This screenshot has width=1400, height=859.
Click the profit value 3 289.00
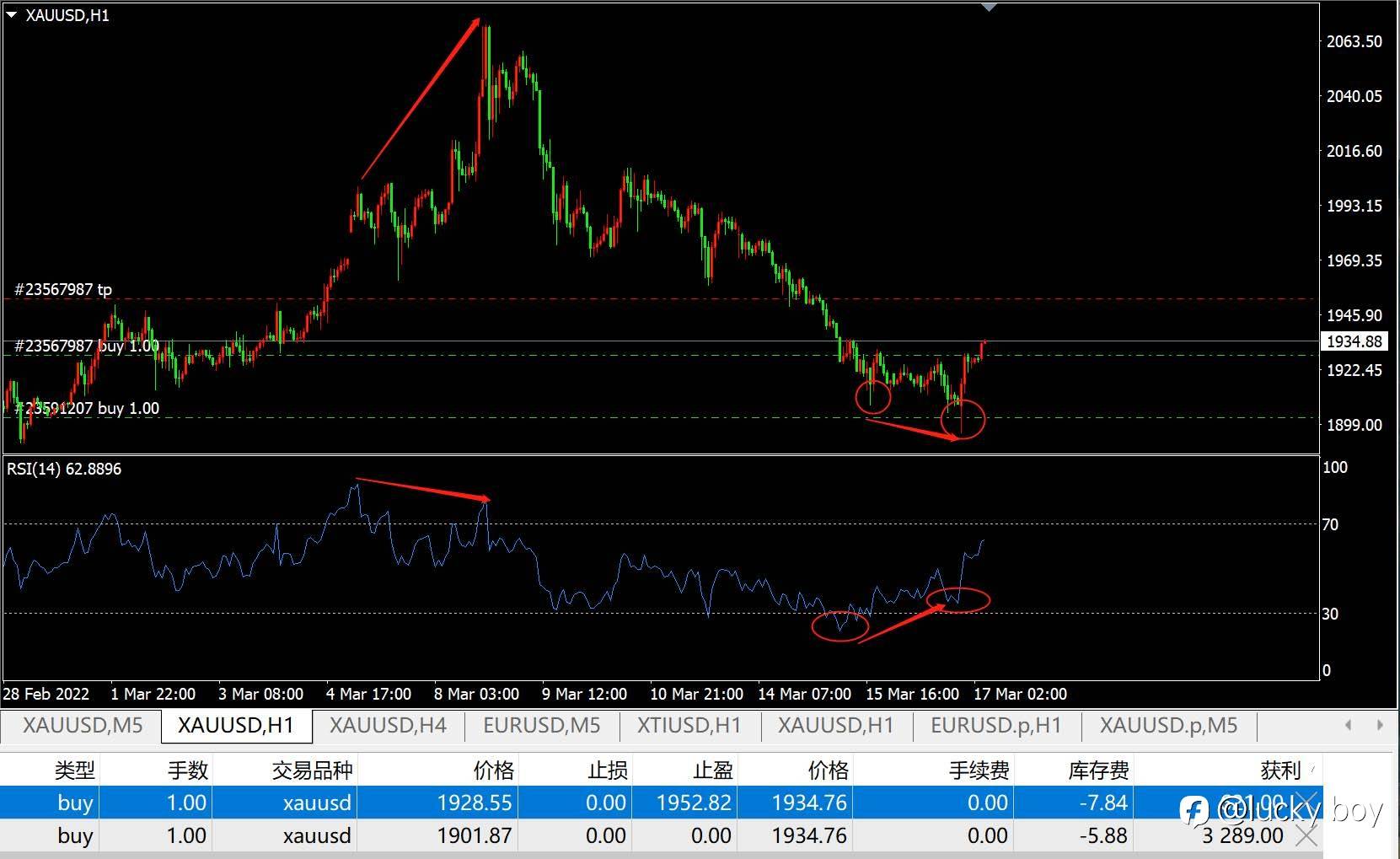click(1242, 835)
